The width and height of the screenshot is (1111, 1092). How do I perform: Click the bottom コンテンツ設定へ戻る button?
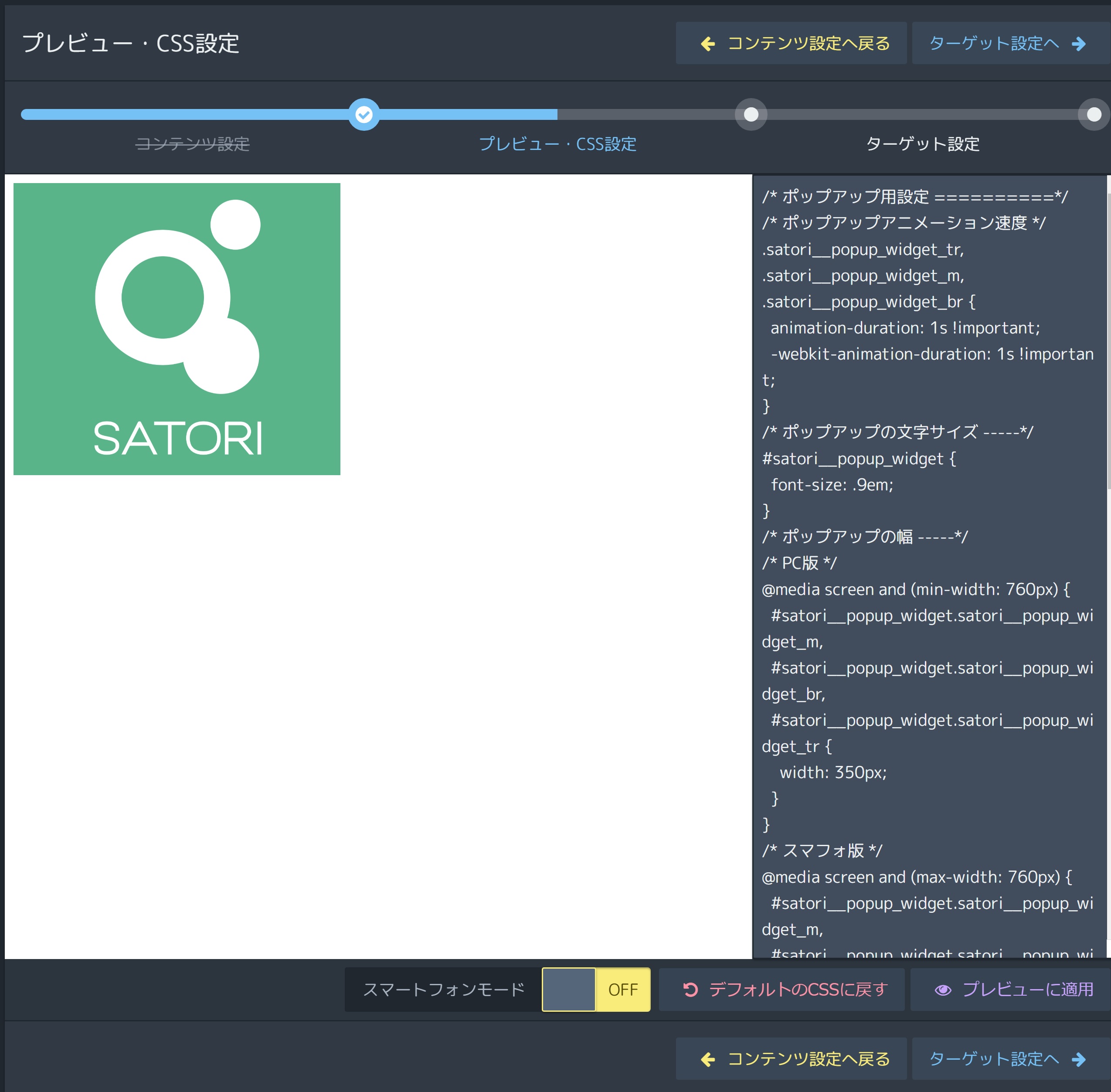pyautogui.click(x=791, y=1059)
